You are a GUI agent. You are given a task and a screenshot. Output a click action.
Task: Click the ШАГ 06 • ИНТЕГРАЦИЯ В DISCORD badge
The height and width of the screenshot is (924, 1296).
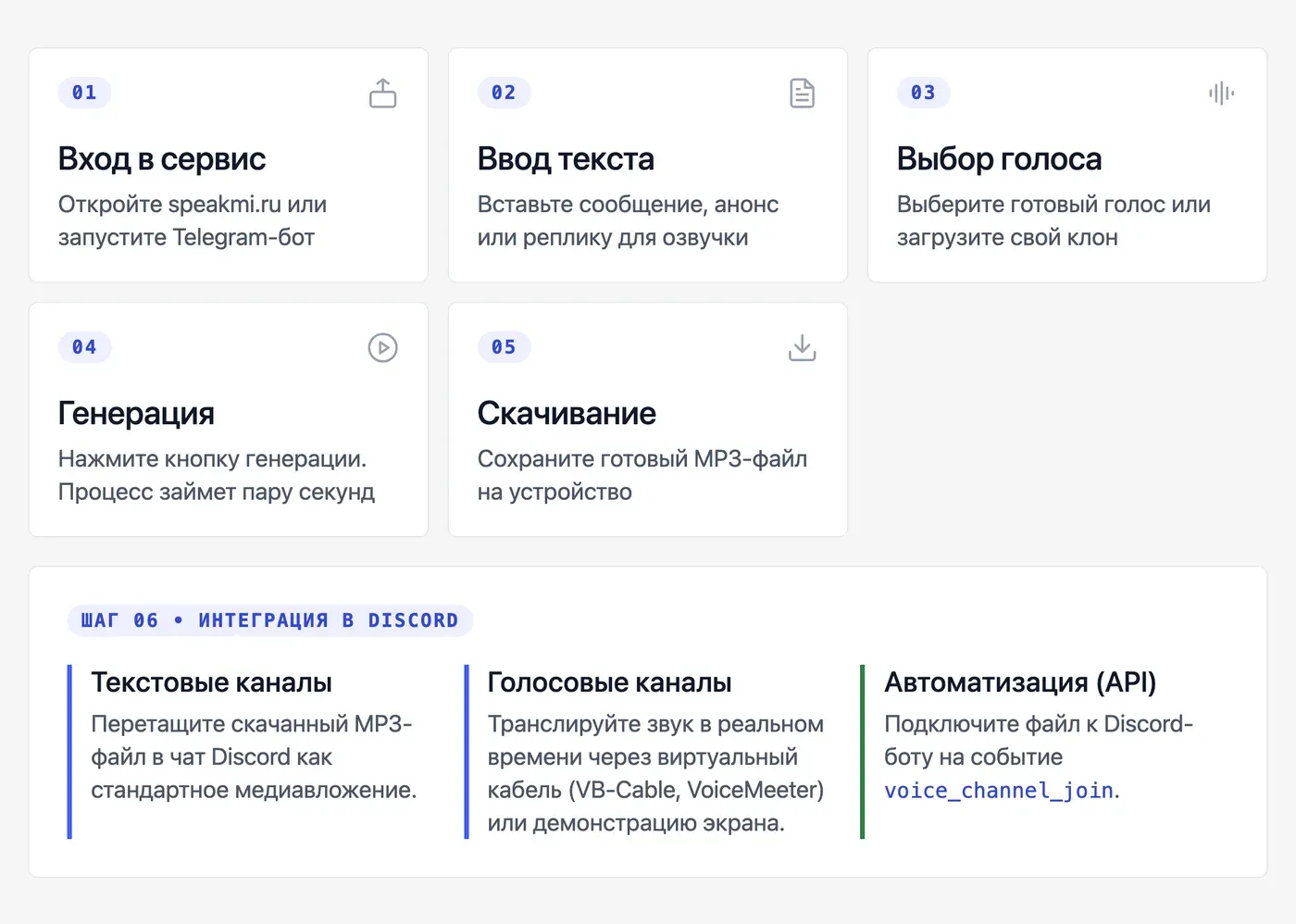[269, 620]
